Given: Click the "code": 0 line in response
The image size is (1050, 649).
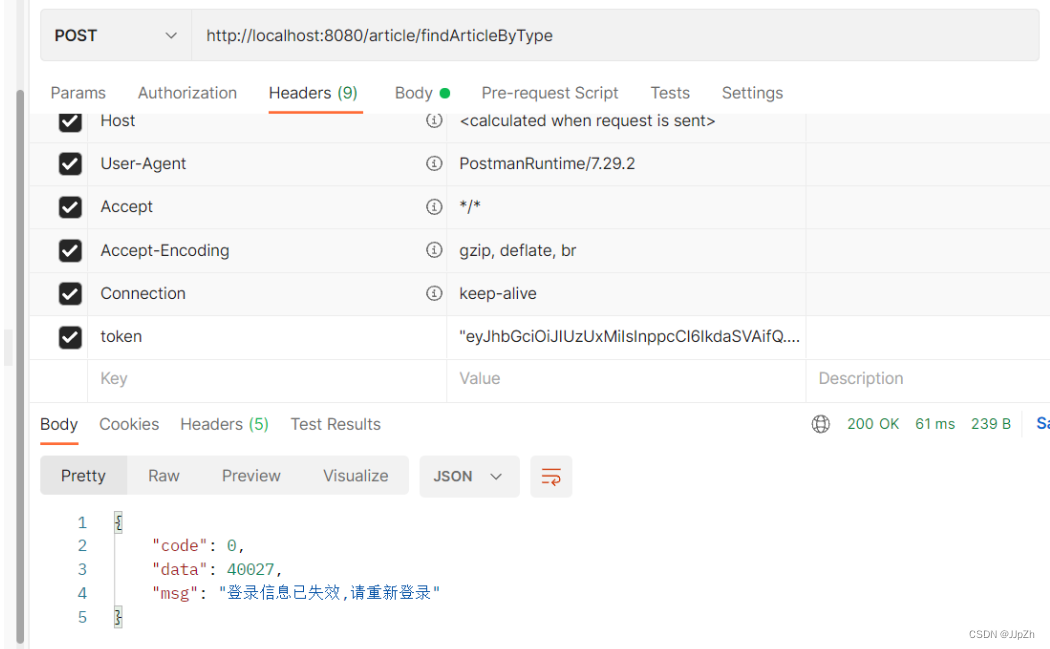Looking at the screenshot, I should (198, 546).
